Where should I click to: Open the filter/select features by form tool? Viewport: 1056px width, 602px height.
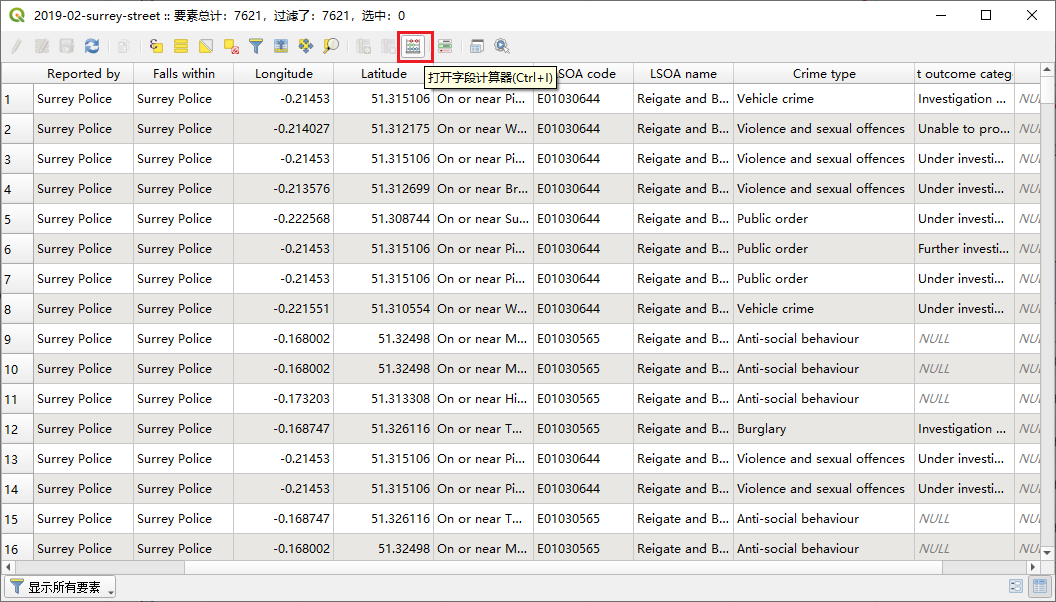256,46
